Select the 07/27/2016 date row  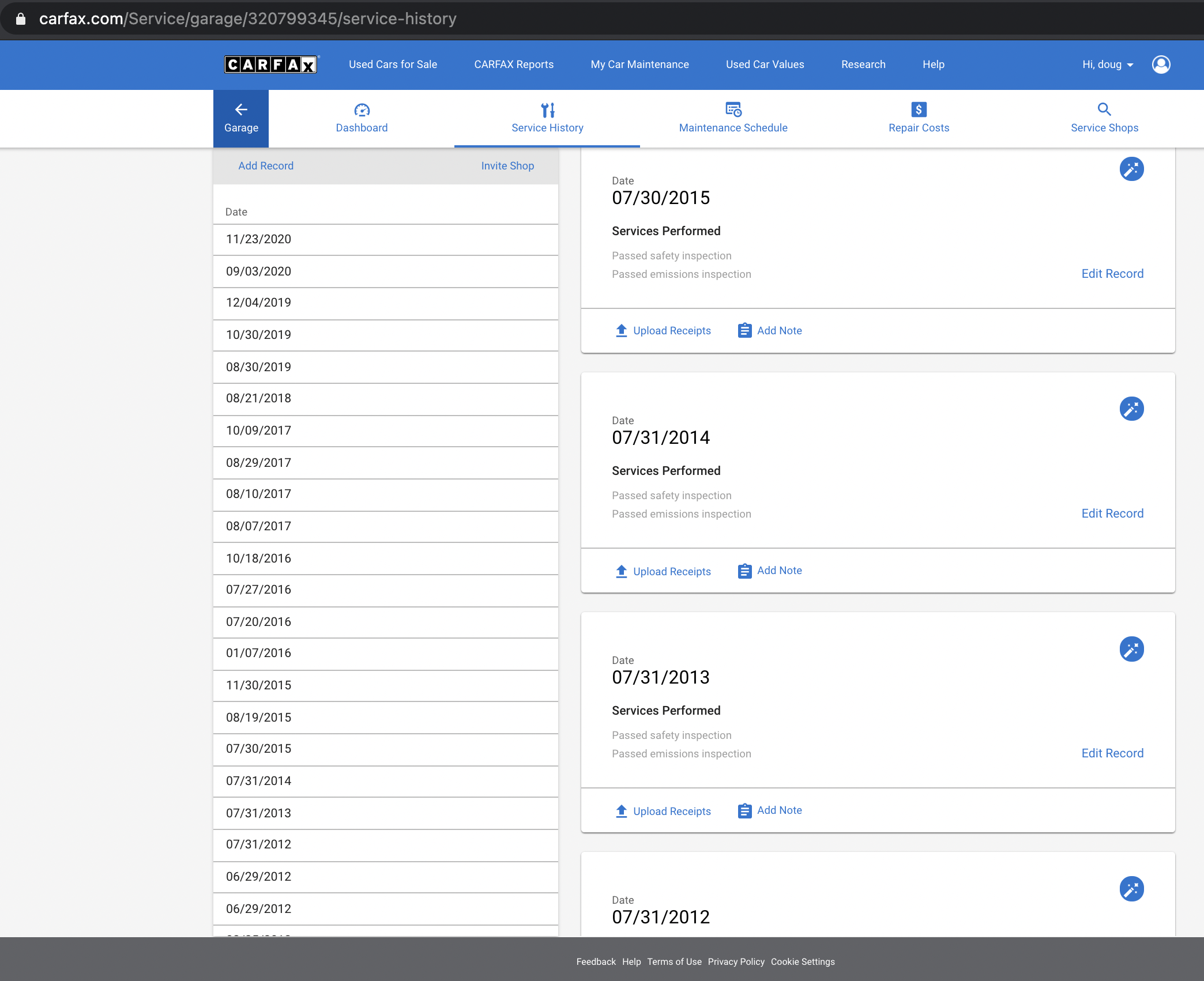[386, 590]
